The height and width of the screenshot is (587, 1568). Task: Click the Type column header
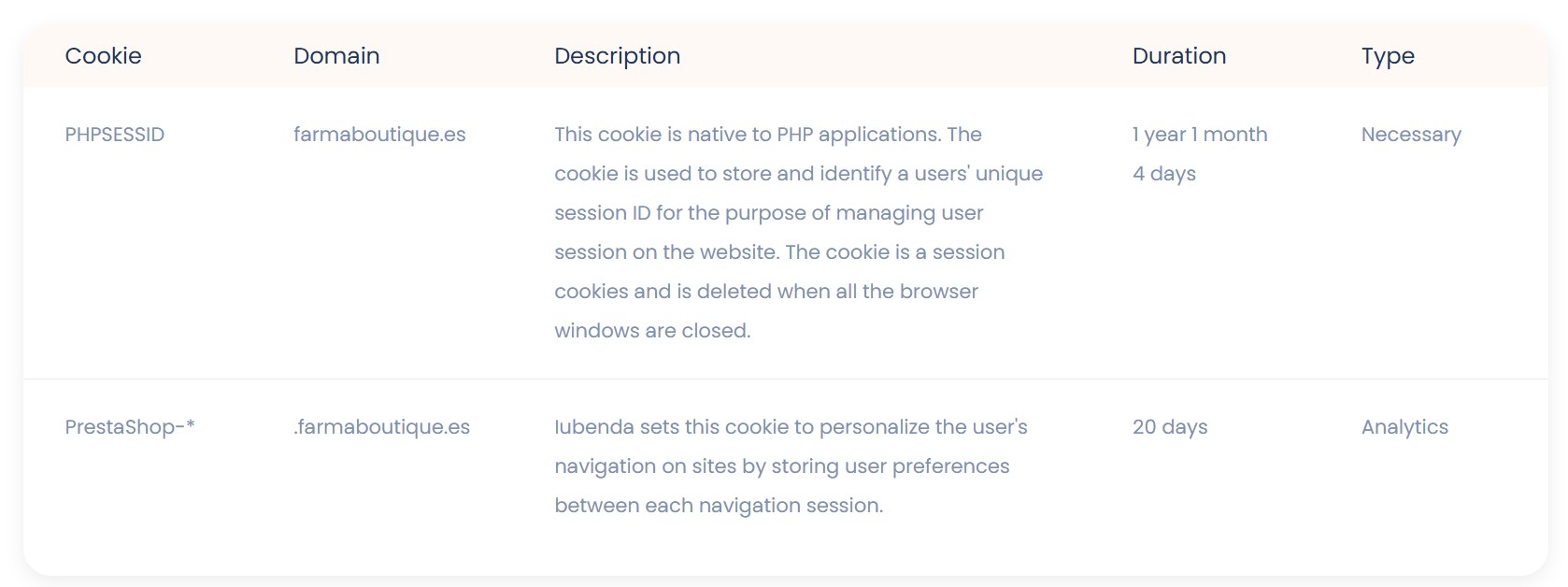point(1388,56)
